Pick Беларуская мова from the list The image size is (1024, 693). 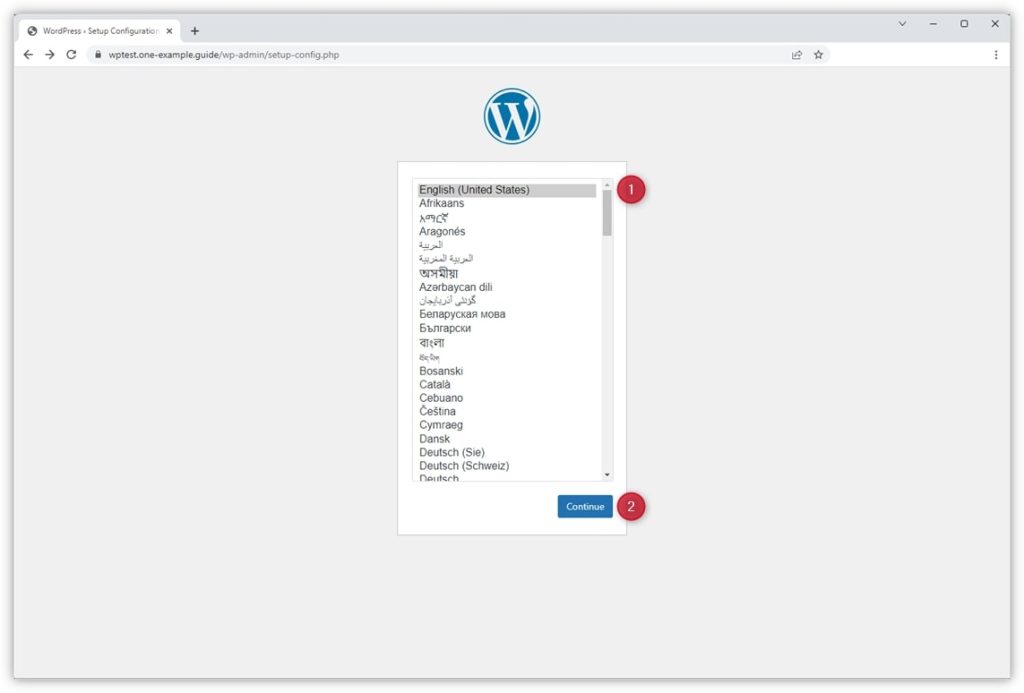pos(507,314)
